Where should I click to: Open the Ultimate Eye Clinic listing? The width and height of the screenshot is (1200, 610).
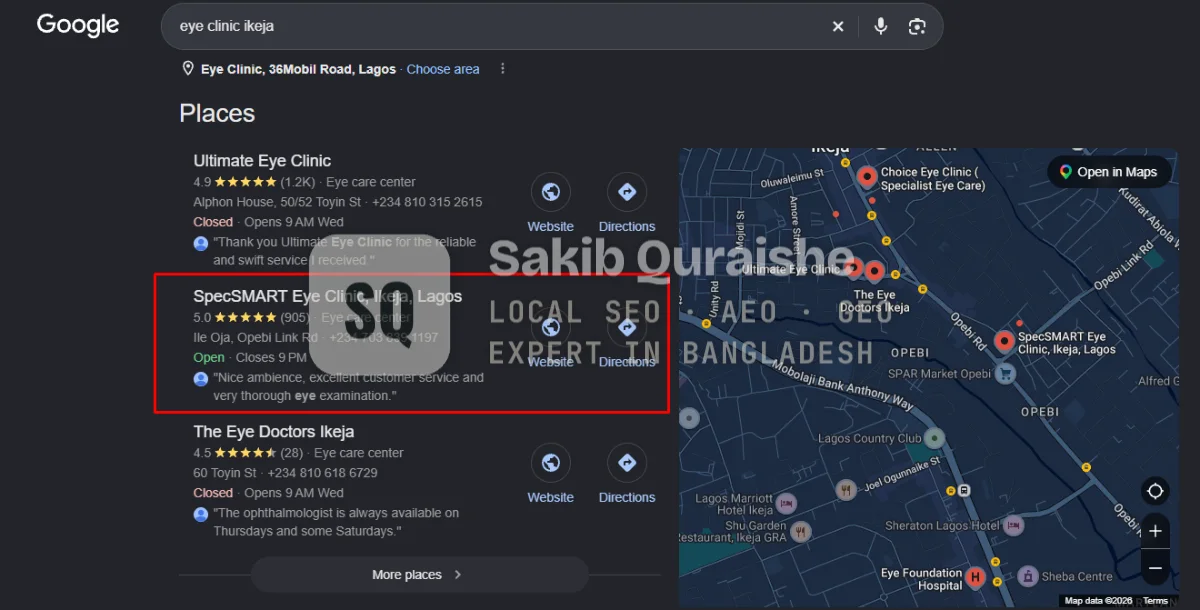(x=262, y=160)
